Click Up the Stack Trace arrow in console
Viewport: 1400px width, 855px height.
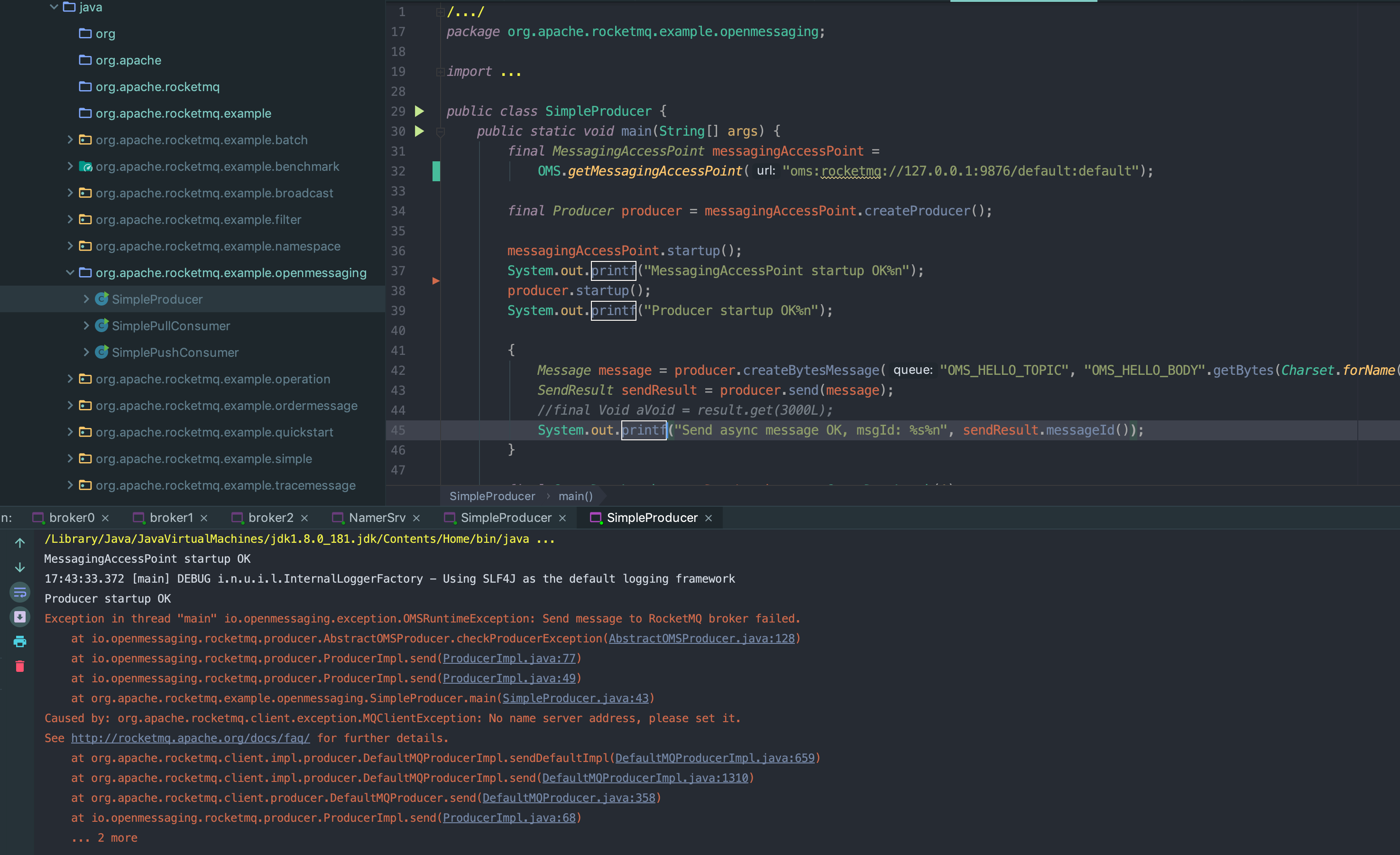click(20, 542)
